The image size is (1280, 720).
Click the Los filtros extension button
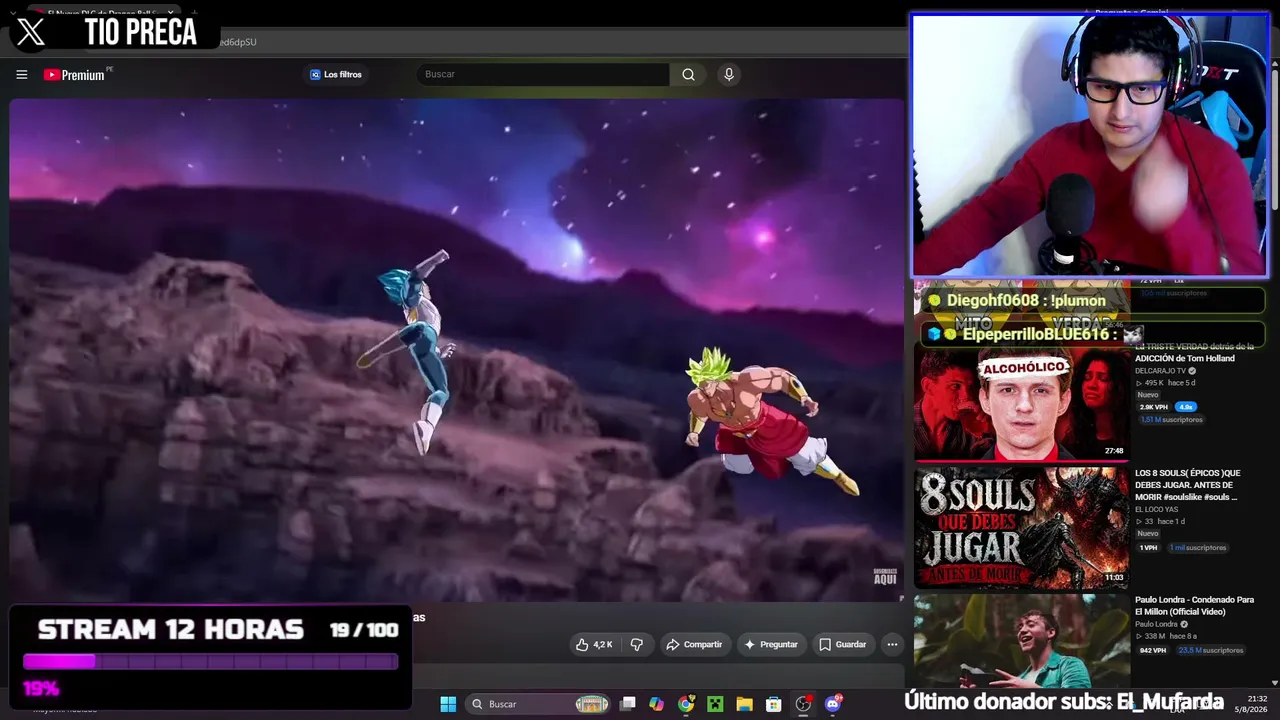[336, 74]
